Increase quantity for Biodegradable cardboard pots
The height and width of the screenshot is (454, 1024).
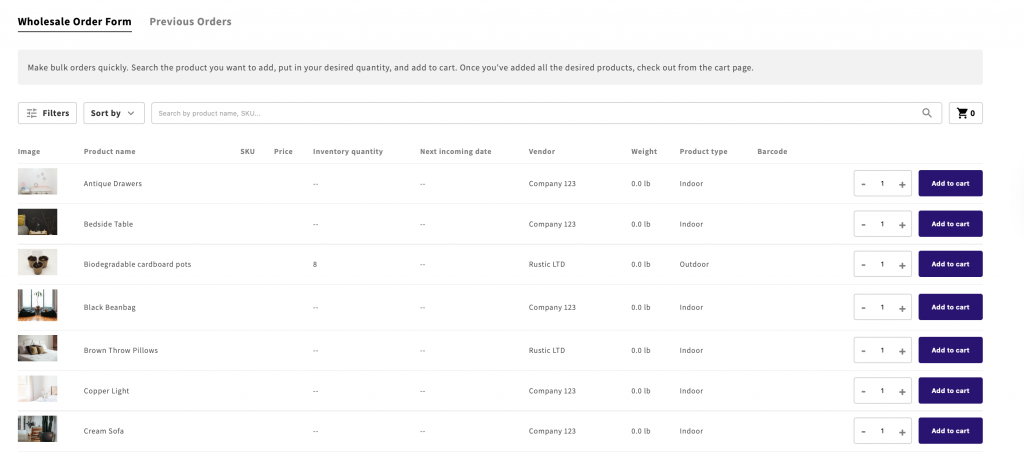click(902, 265)
